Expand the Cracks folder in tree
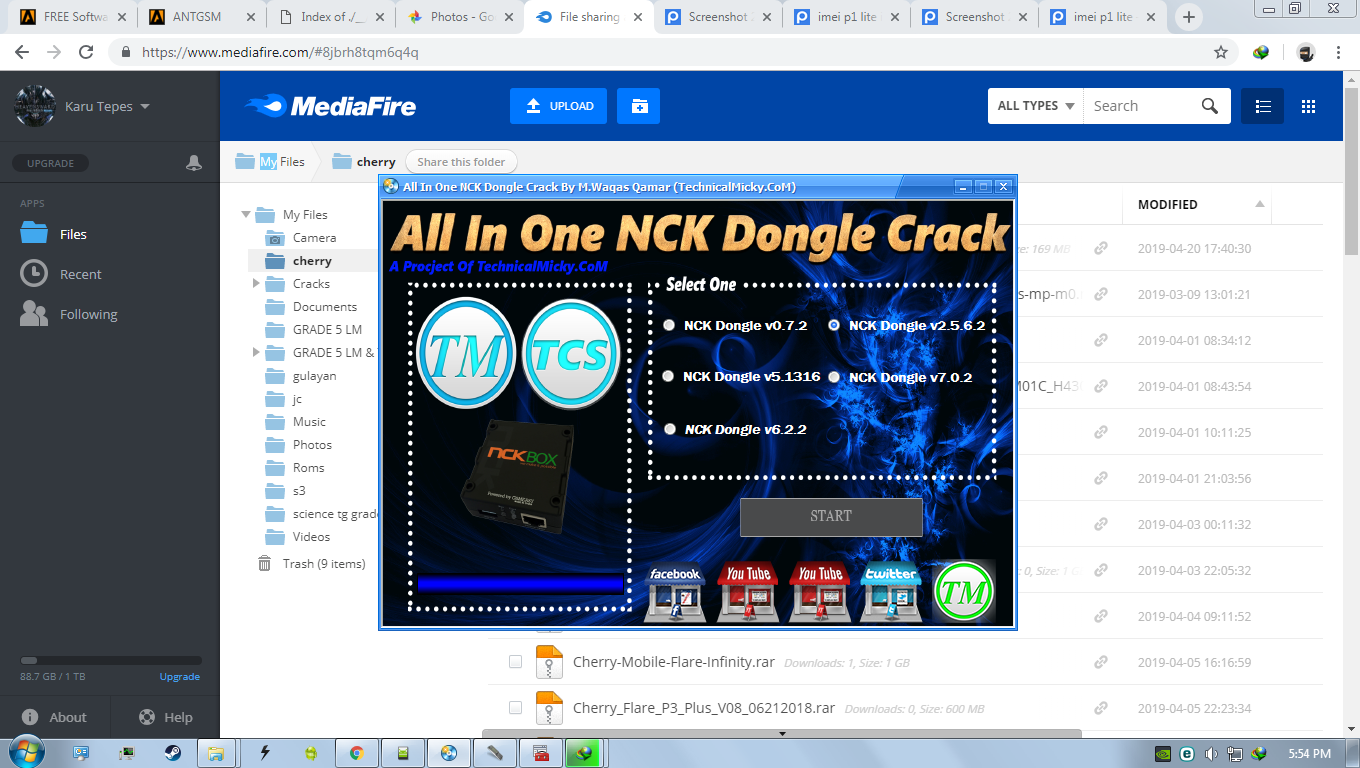The width and height of the screenshot is (1360, 768). point(256,284)
